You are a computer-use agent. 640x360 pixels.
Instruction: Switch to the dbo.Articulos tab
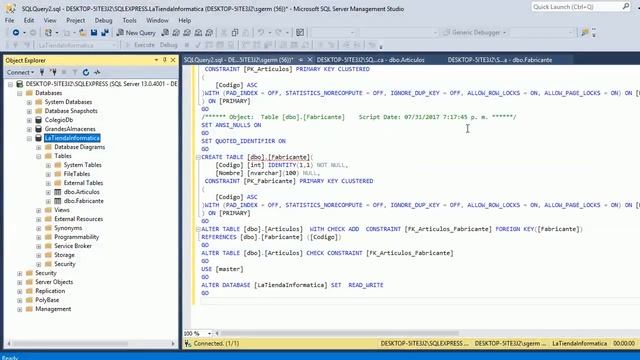(371, 60)
